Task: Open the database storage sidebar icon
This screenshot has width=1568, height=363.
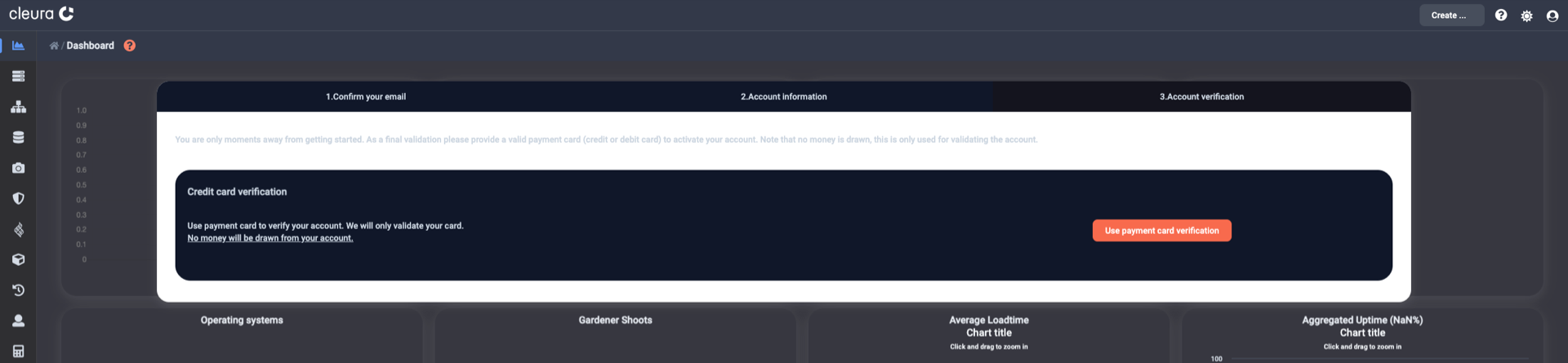Action: (x=18, y=137)
